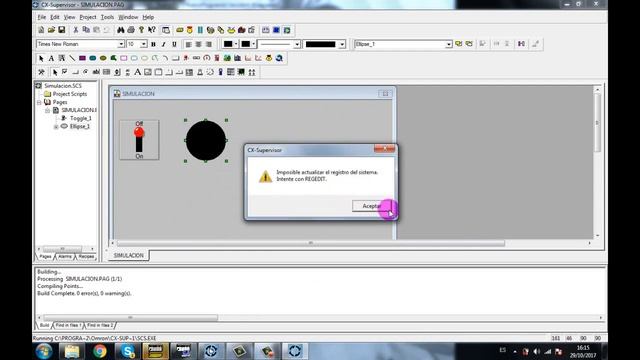Image resolution: width=640 pixels, height=360 pixels.
Task: Click the Cut scissors icon
Action: tap(76, 30)
